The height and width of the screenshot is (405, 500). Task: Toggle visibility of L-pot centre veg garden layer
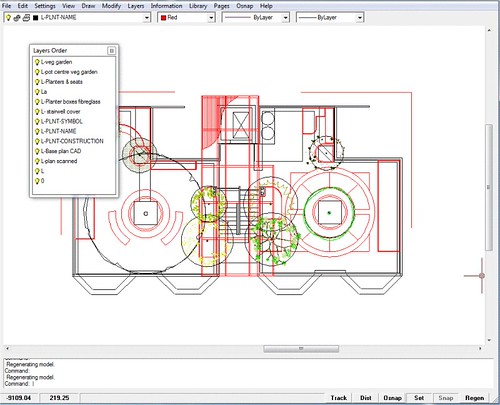[37, 72]
